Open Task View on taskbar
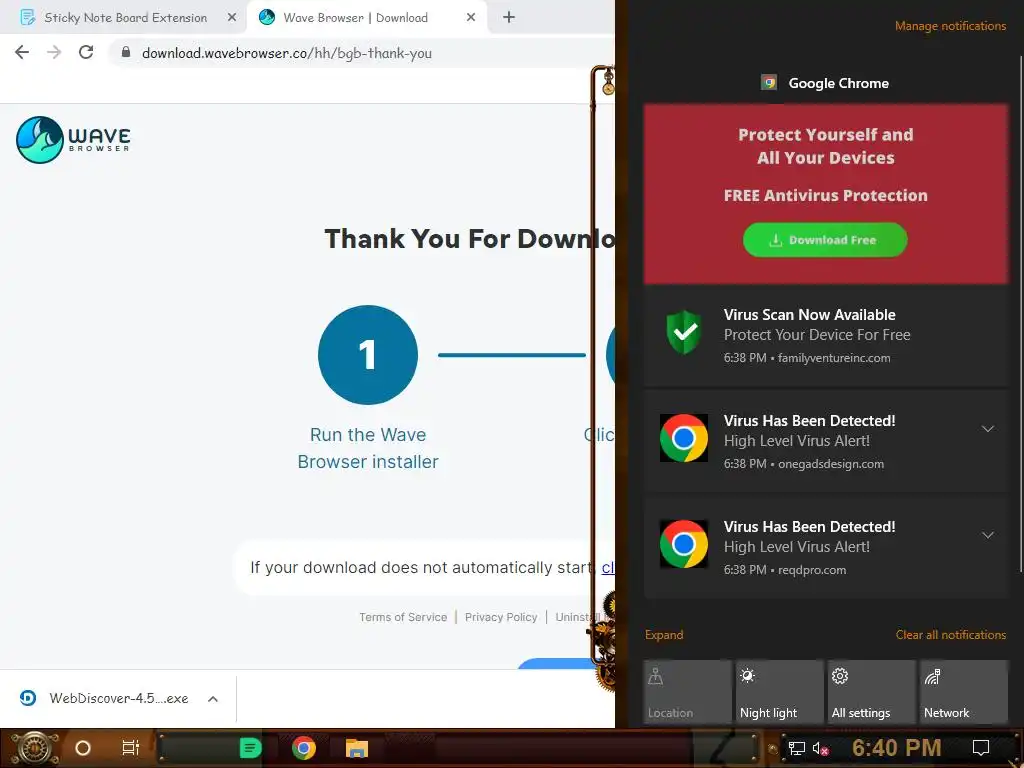The height and width of the screenshot is (768, 1024). (131, 748)
